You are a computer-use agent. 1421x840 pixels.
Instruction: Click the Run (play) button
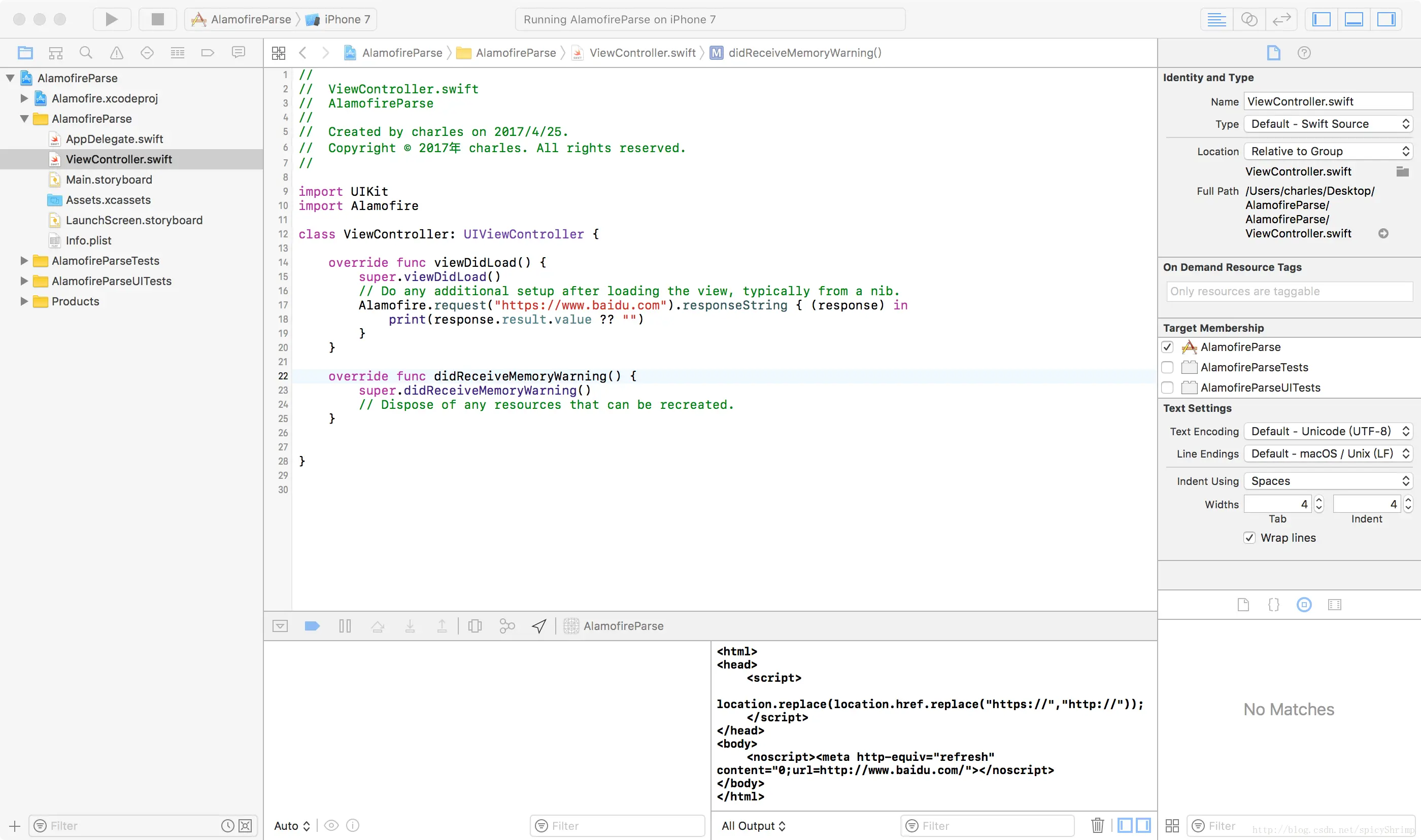pos(112,19)
